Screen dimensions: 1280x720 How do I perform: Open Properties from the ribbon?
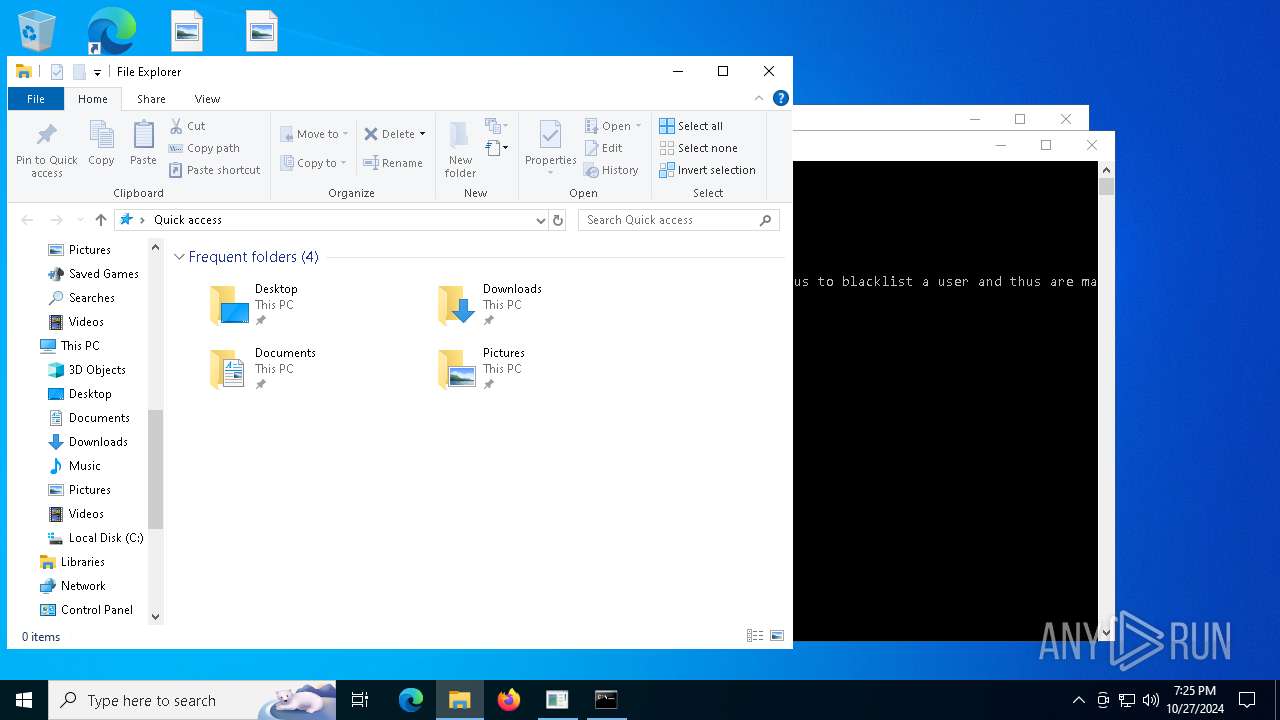[550, 148]
